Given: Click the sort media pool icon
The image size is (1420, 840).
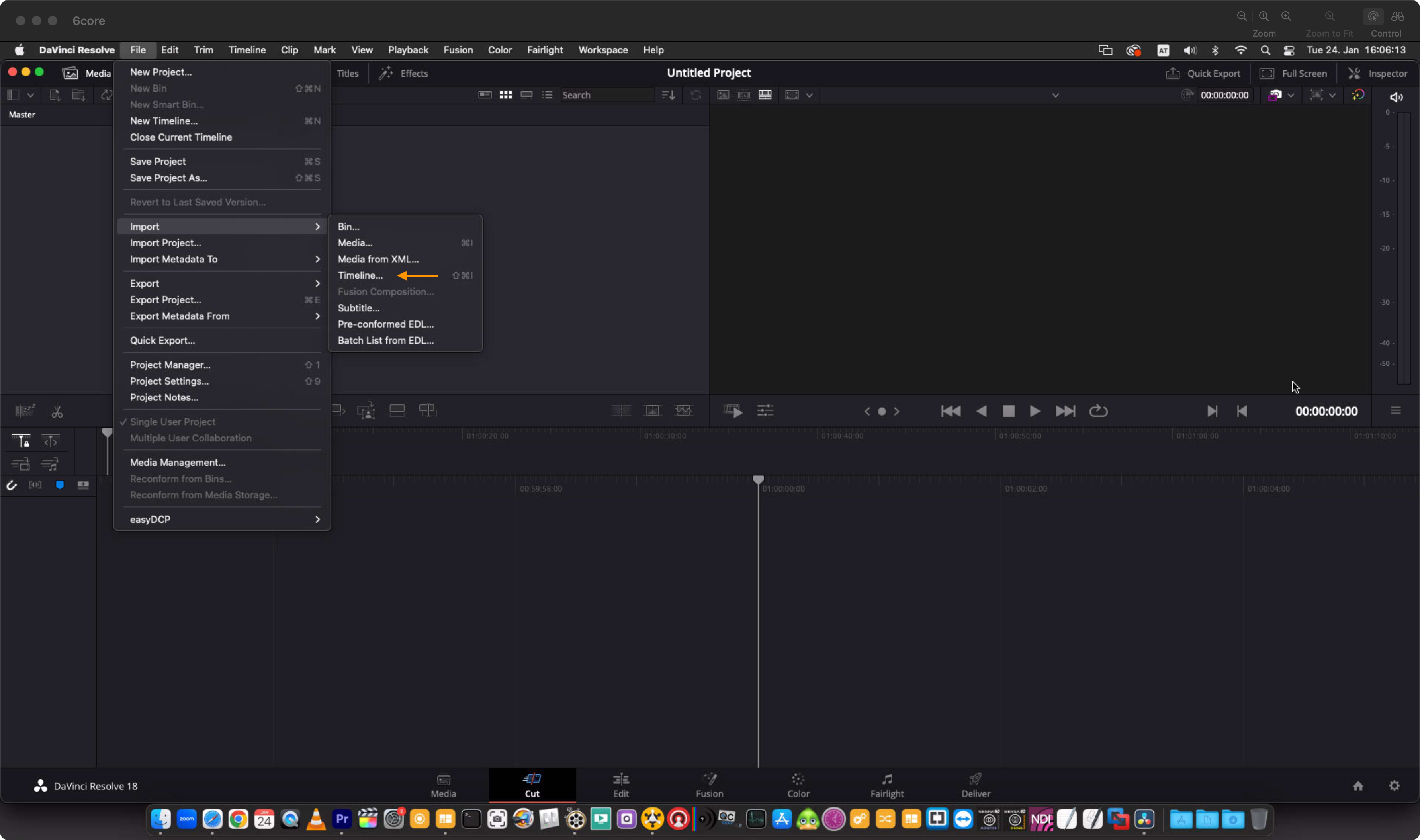Looking at the screenshot, I should [668, 95].
